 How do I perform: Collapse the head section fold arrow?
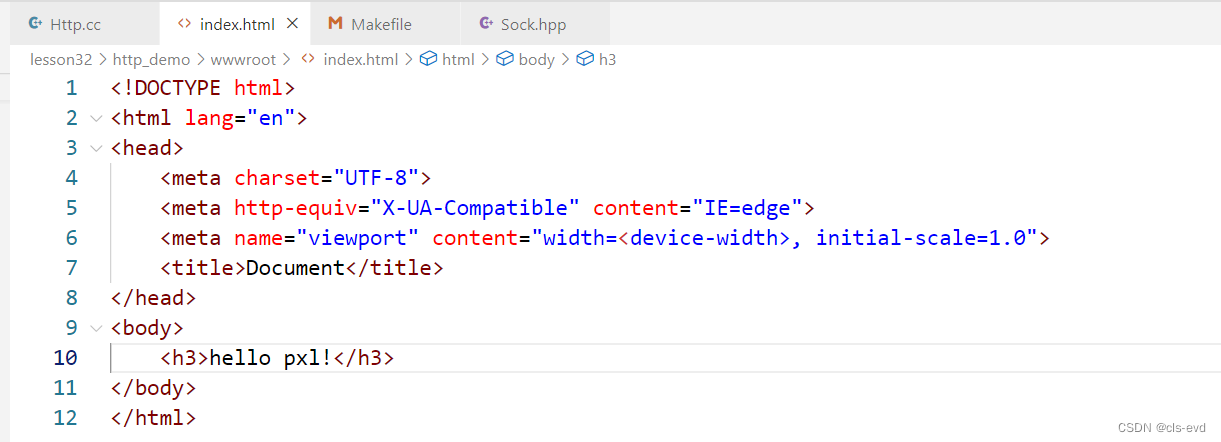coord(96,148)
